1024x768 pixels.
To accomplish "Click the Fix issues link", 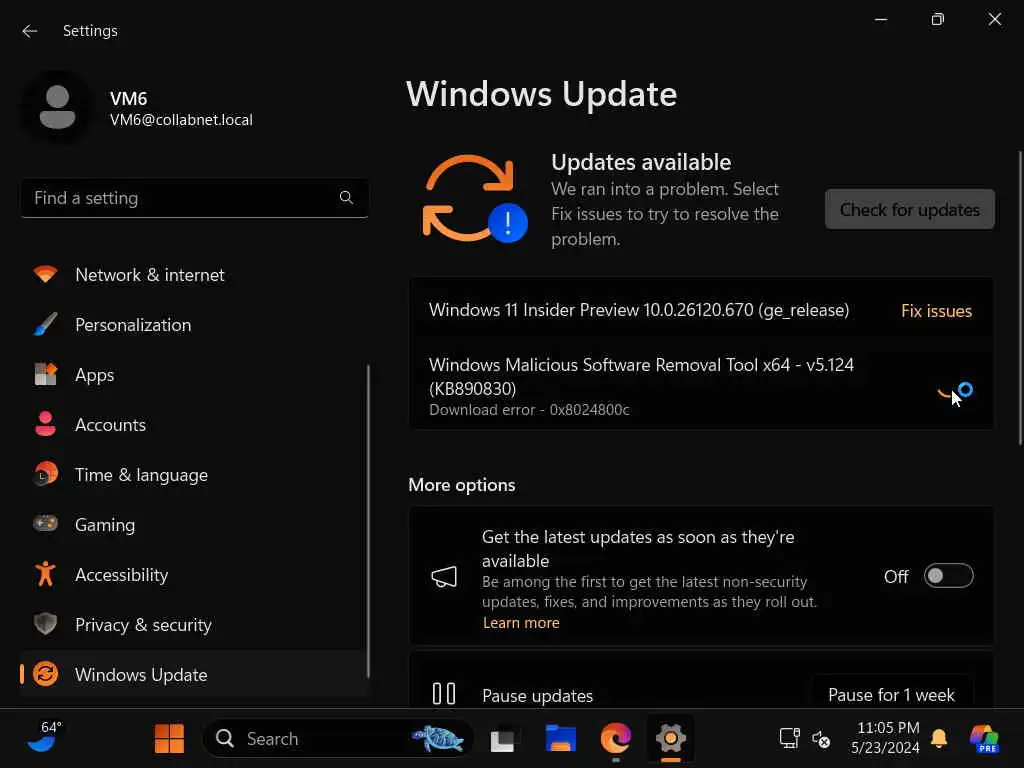I will point(936,311).
